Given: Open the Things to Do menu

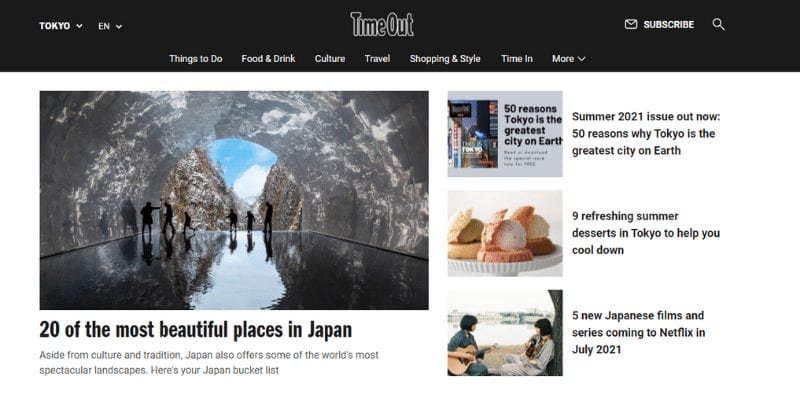Looking at the screenshot, I should (196, 59).
